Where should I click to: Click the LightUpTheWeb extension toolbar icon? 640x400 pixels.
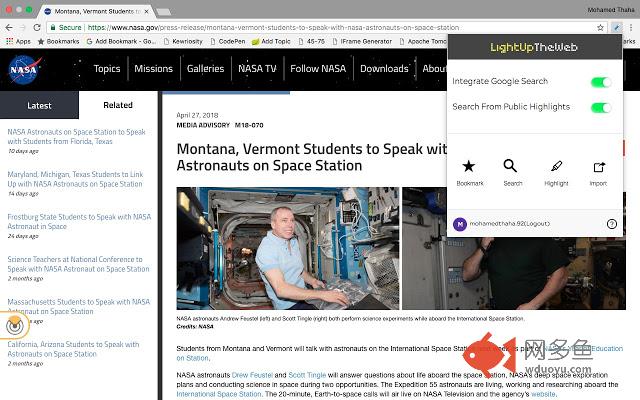click(616, 28)
